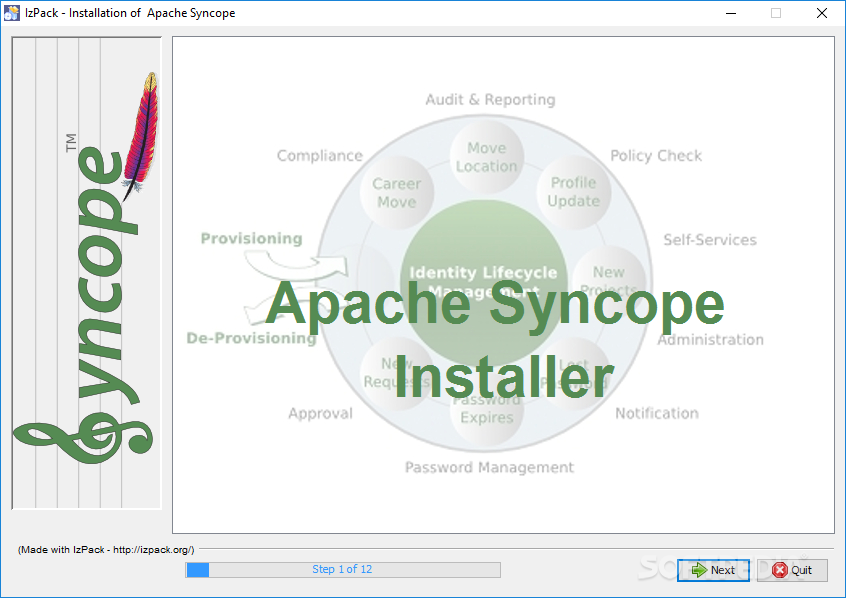Viewport: 846px width, 598px height.
Task: Click the 'Compliance' label in diagram
Action: (x=319, y=155)
